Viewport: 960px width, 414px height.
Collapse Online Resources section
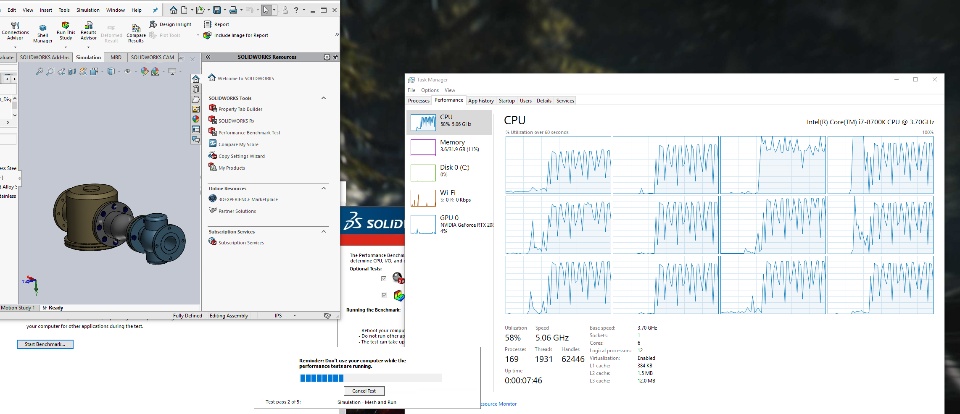tap(323, 189)
